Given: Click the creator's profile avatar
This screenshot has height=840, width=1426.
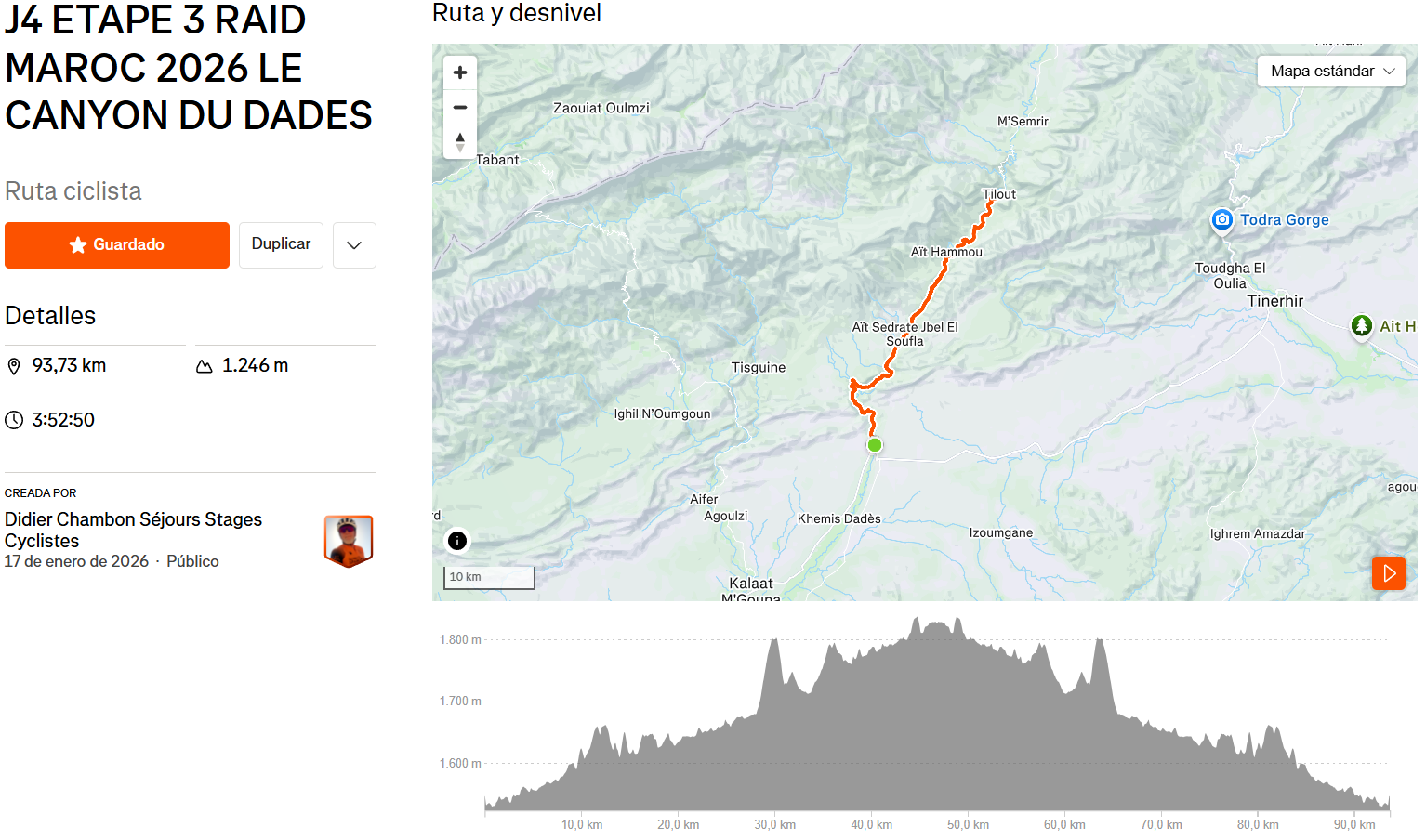Looking at the screenshot, I should (x=349, y=541).
